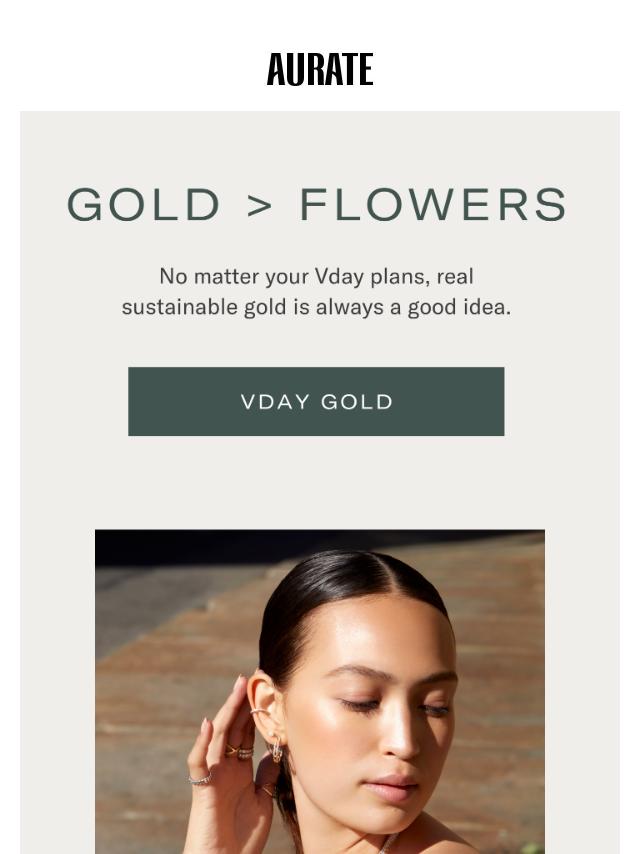
Task: Click the necklace chain at the bottom of the photo
Action: coord(388,845)
